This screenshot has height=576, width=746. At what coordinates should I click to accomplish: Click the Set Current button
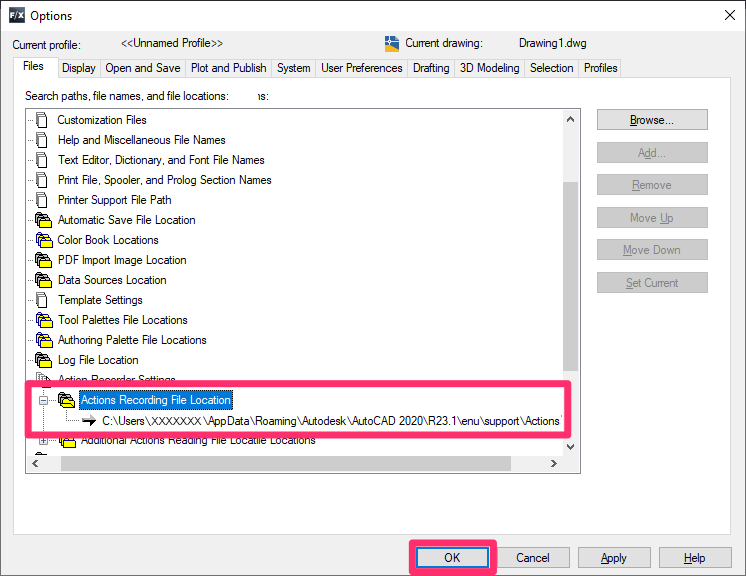[x=652, y=283]
